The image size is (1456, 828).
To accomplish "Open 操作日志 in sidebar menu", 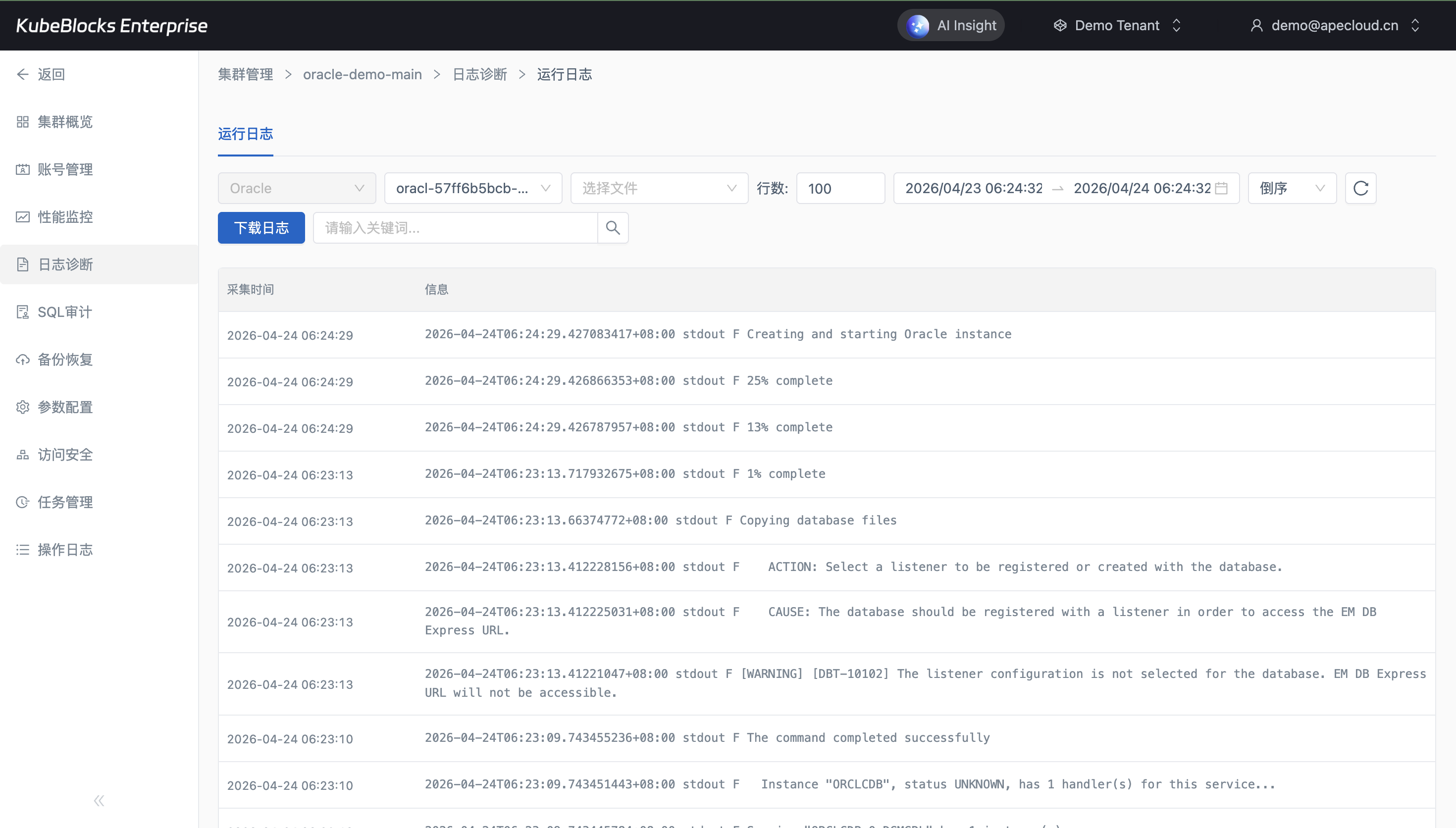I will point(65,550).
